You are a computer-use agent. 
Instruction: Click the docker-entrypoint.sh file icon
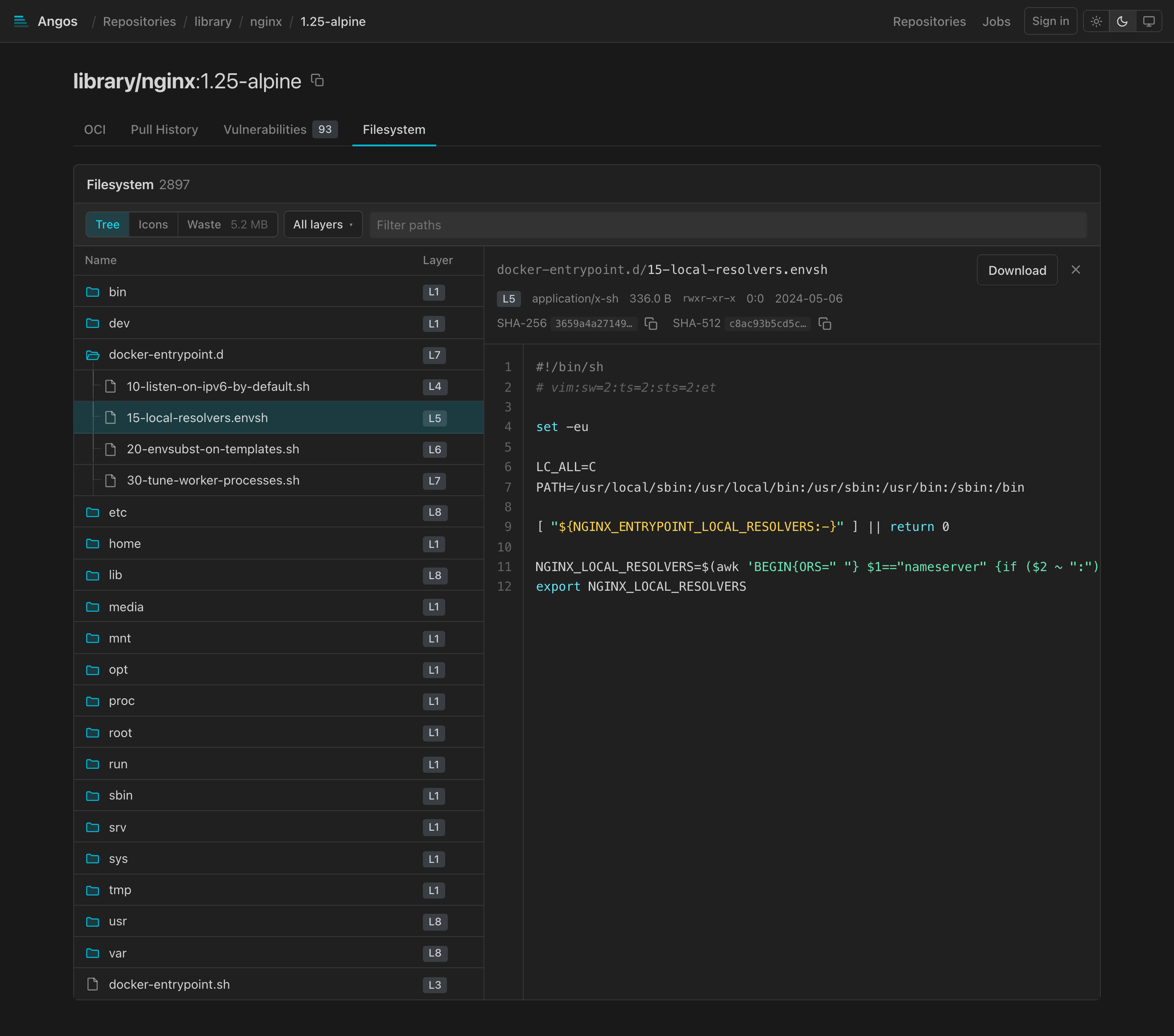pos(92,984)
